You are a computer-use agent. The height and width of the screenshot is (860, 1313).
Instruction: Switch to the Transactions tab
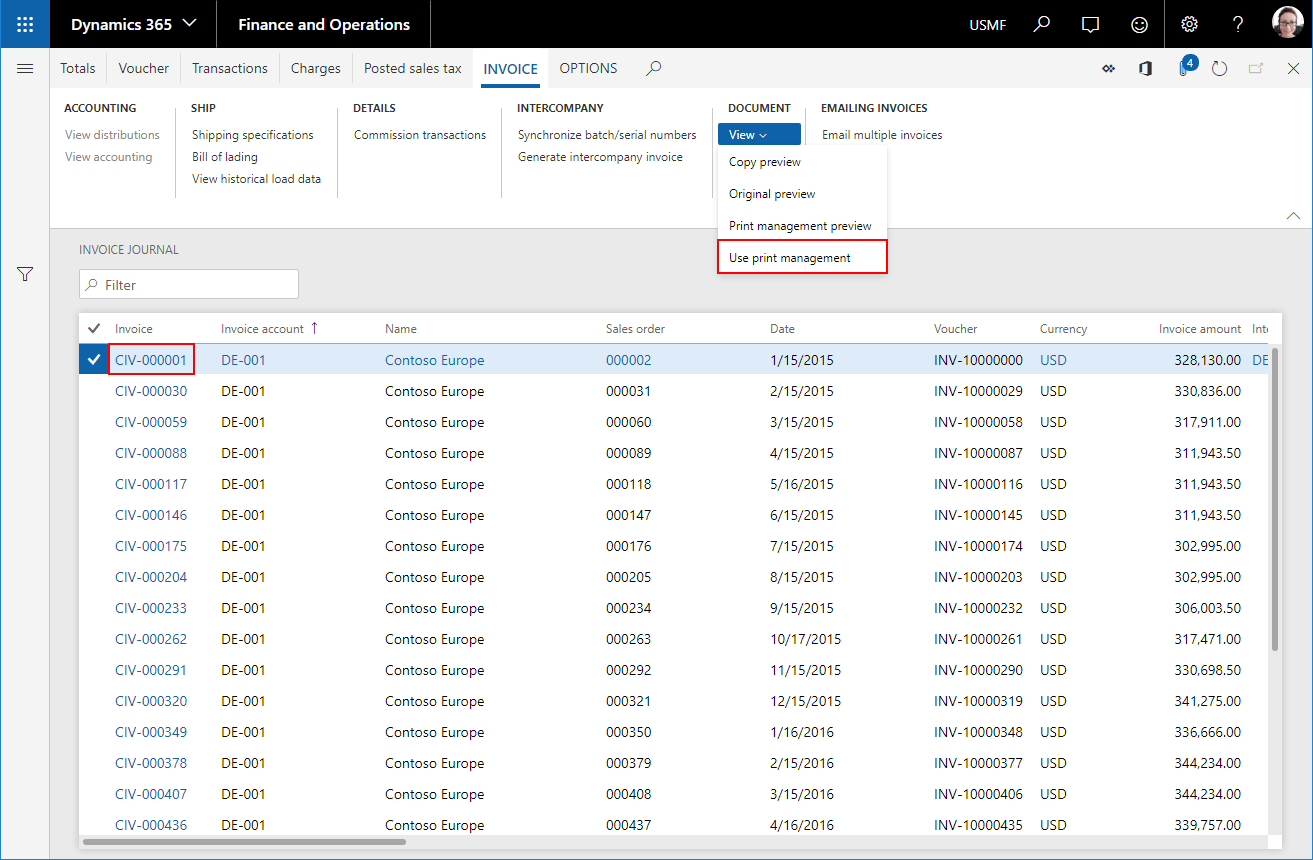tap(230, 68)
